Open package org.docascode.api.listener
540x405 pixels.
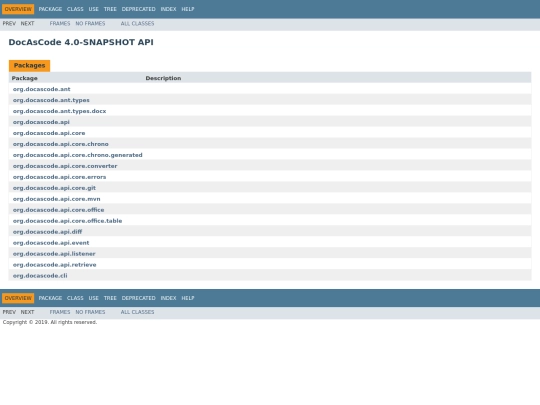(54, 254)
